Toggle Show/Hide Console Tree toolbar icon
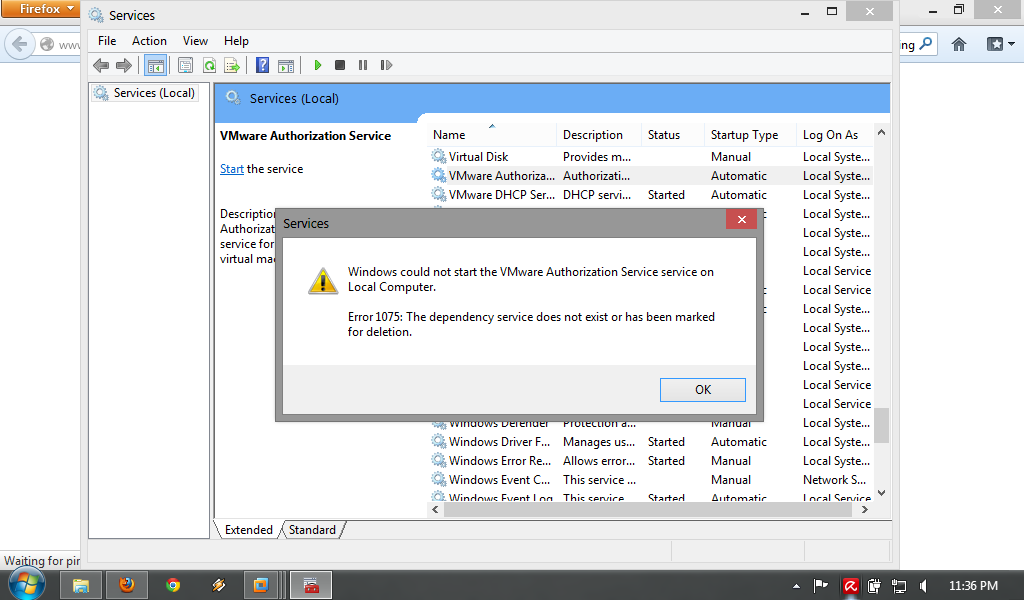 coord(155,65)
